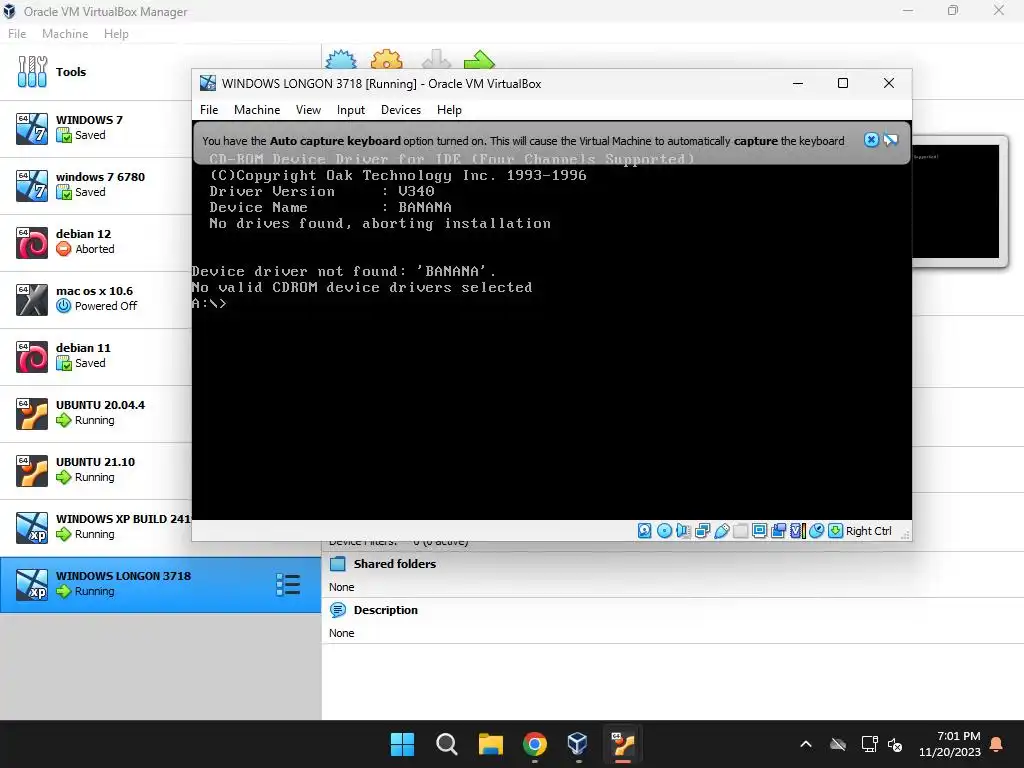The width and height of the screenshot is (1024, 768).
Task: Click the muted volume icon in system tray
Action: (895, 744)
